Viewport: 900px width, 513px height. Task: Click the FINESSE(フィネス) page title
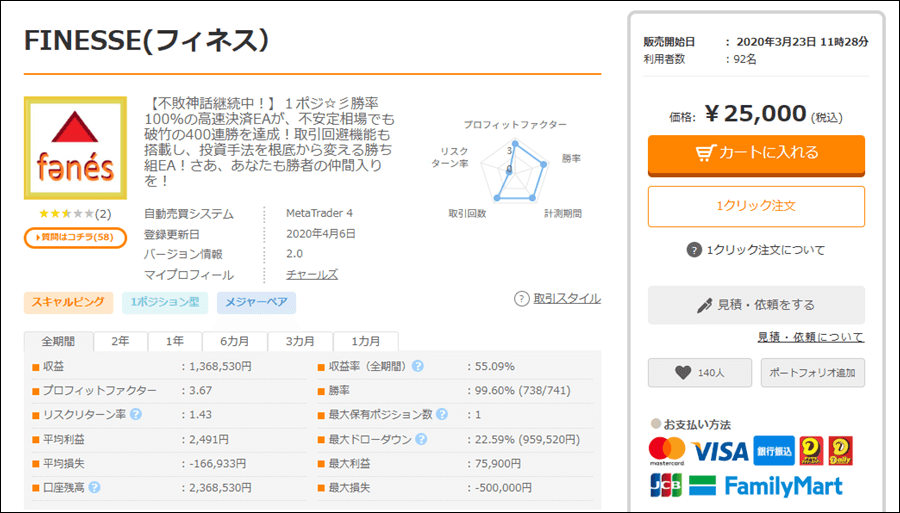click(x=146, y=41)
